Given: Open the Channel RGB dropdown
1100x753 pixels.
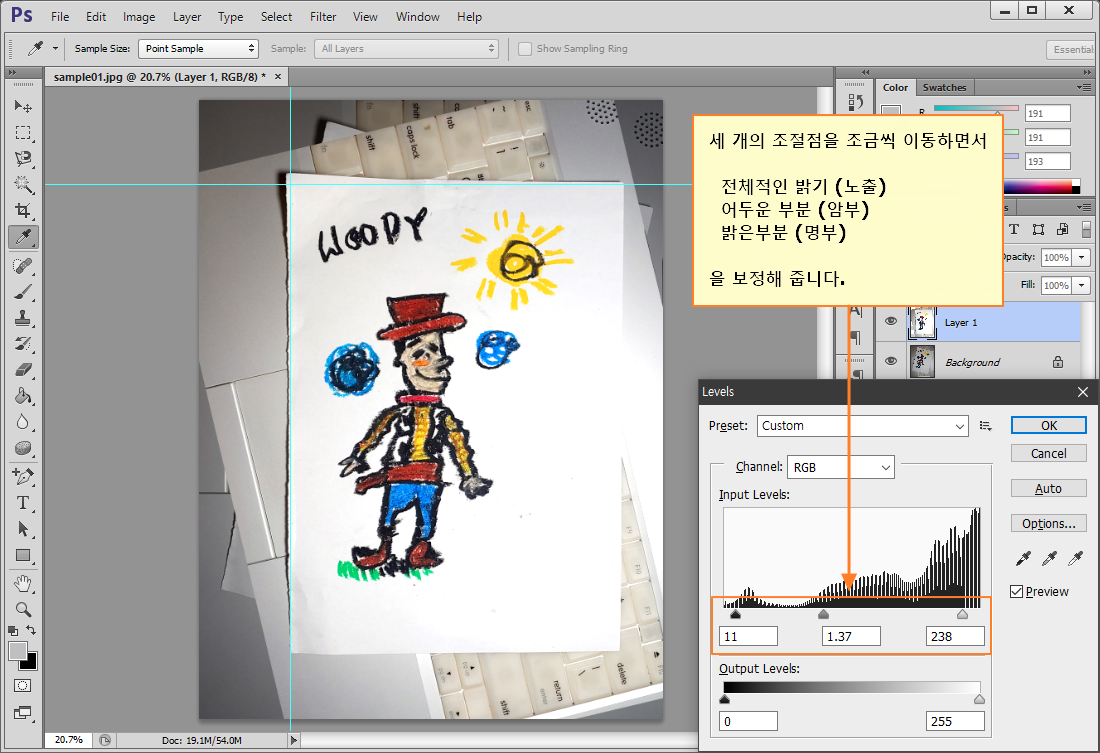Looking at the screenshot, I should [841, 467].
